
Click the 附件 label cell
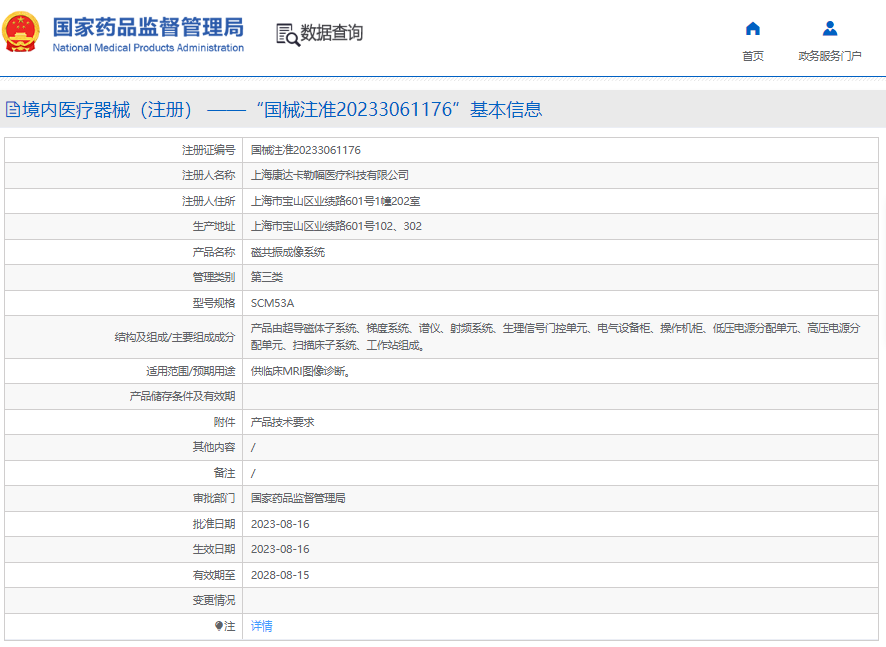pos(124,422)
